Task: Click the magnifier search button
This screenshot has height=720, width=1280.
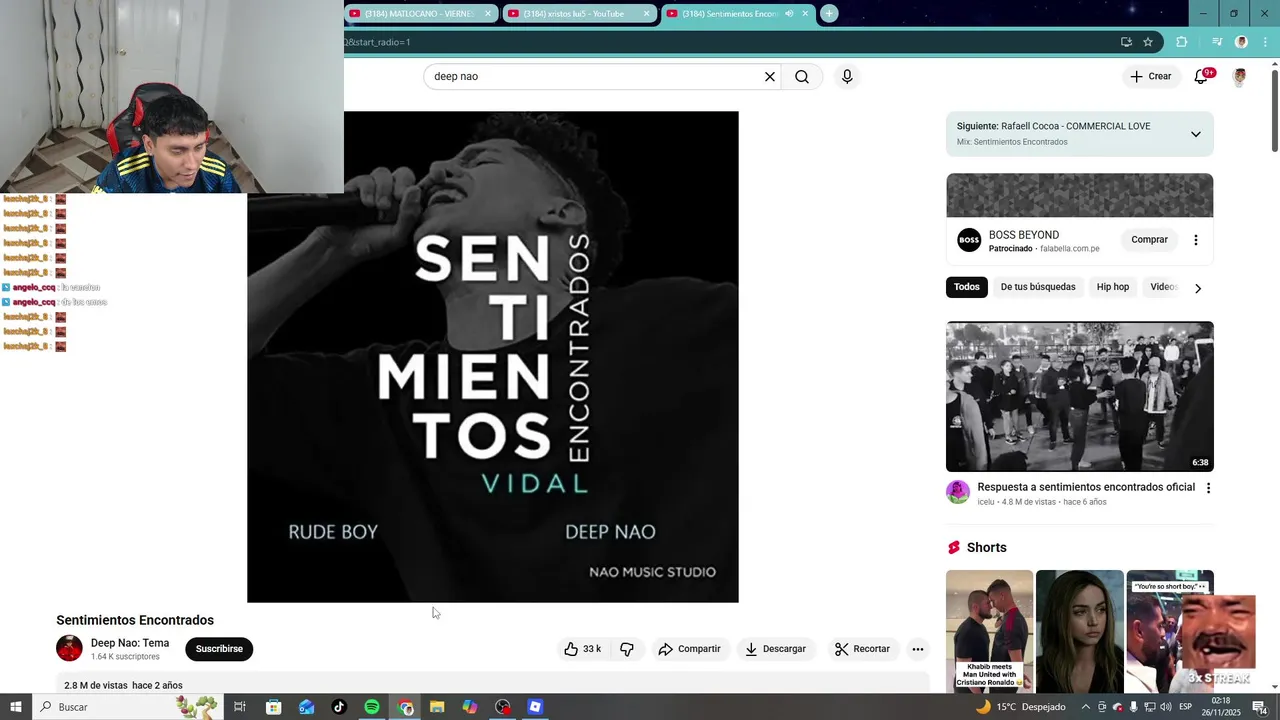Action: tap(802, 77)
